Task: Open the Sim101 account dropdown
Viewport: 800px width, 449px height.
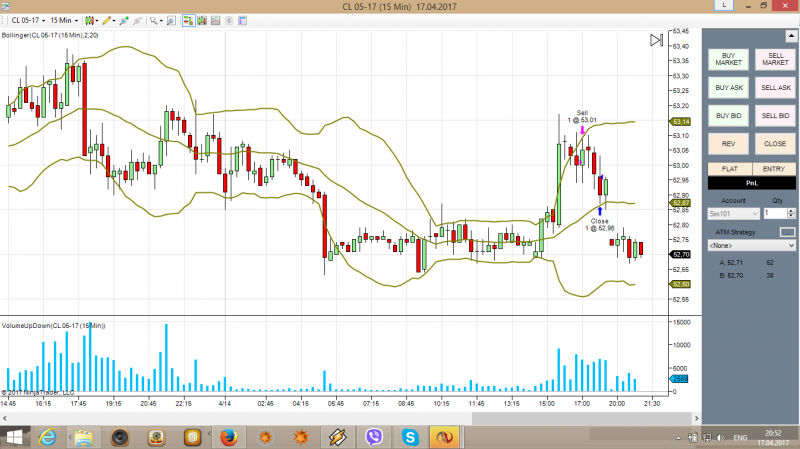Action: (x=734, y=214)
